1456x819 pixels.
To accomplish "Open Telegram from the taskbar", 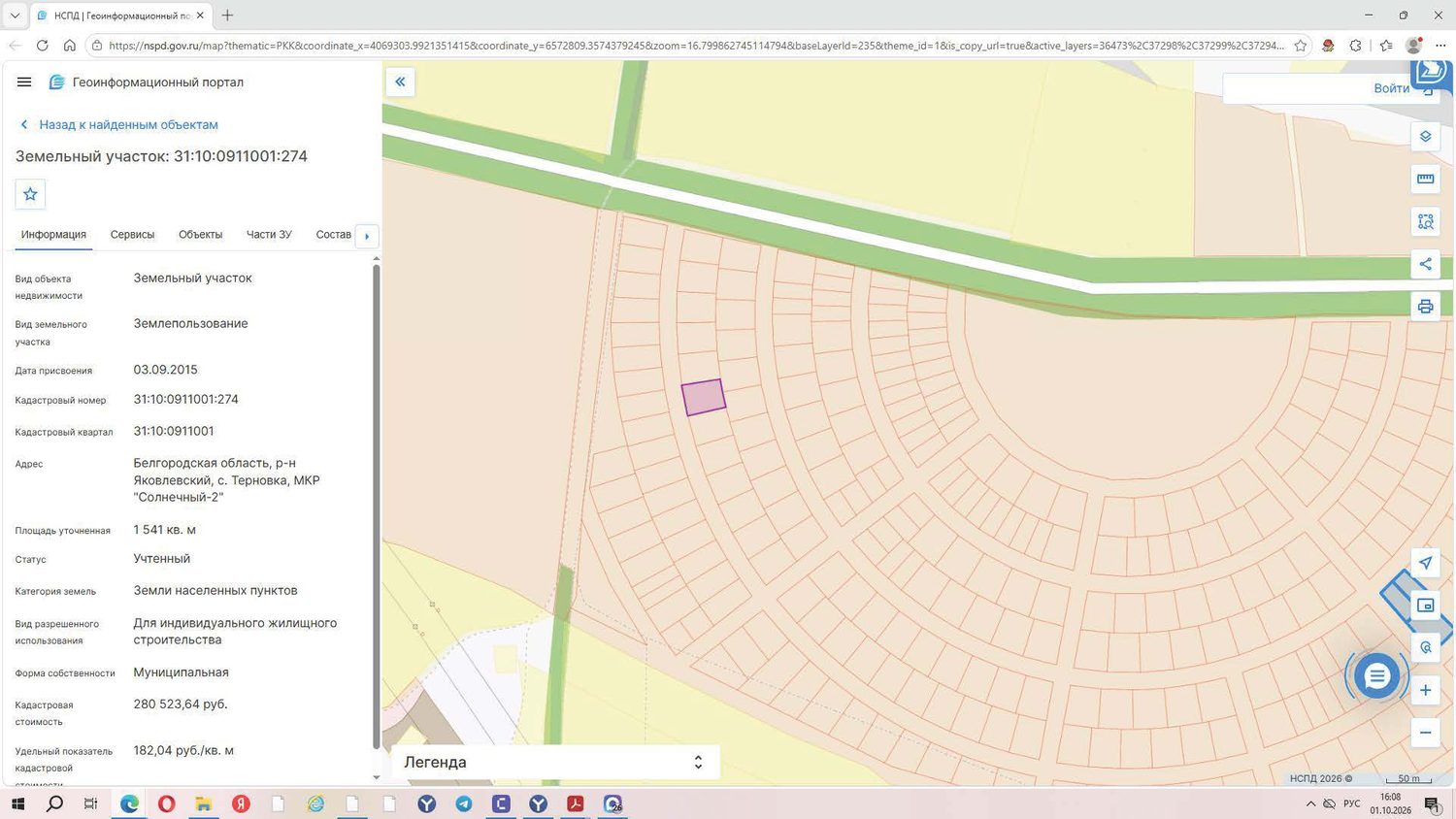I will 464,803.
